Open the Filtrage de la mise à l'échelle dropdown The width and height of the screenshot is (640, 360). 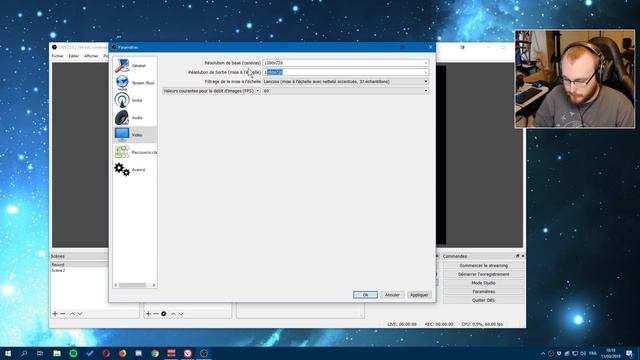(x=345, y=82)
